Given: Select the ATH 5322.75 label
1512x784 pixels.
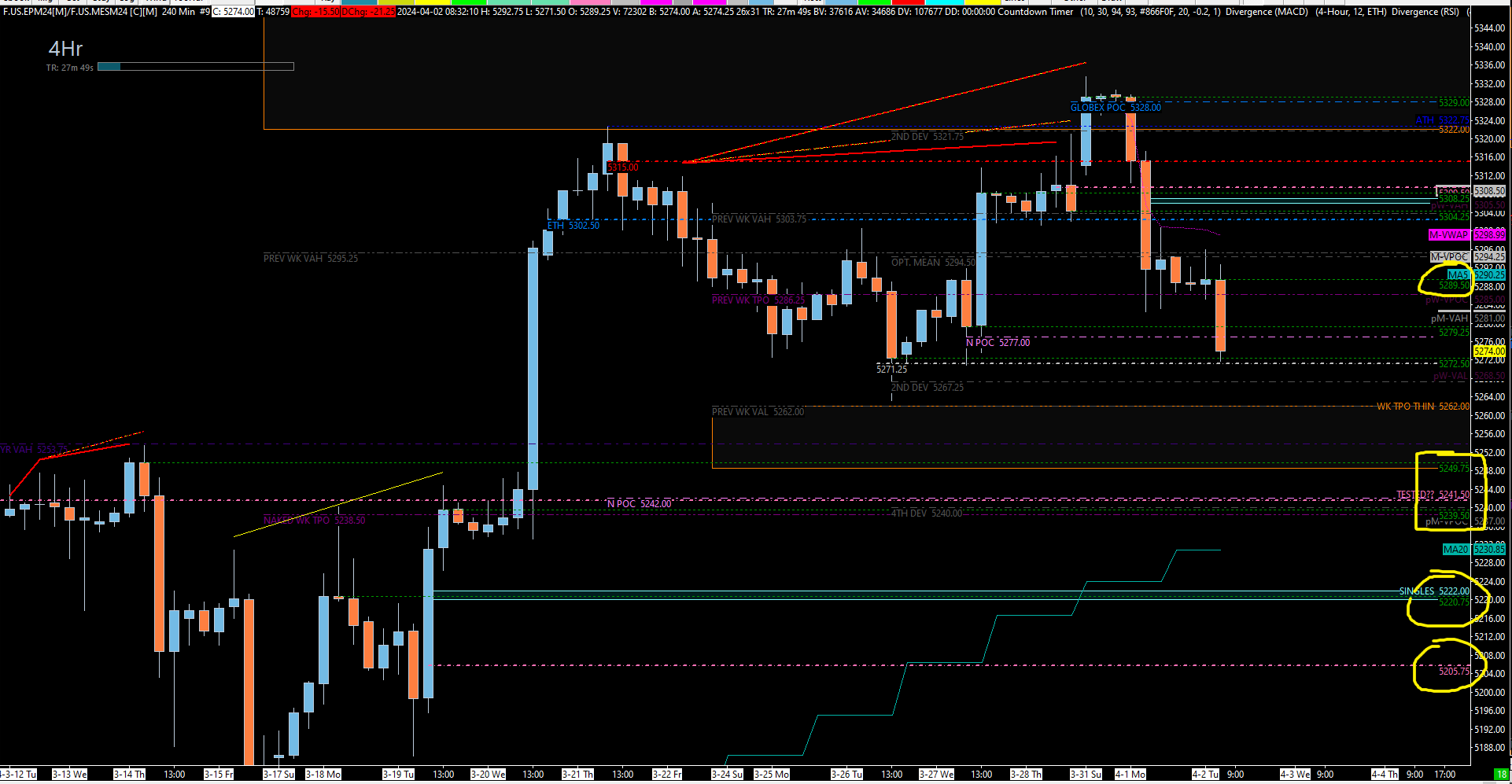Looking at the screenshot, I should (x=1441, y=120).
